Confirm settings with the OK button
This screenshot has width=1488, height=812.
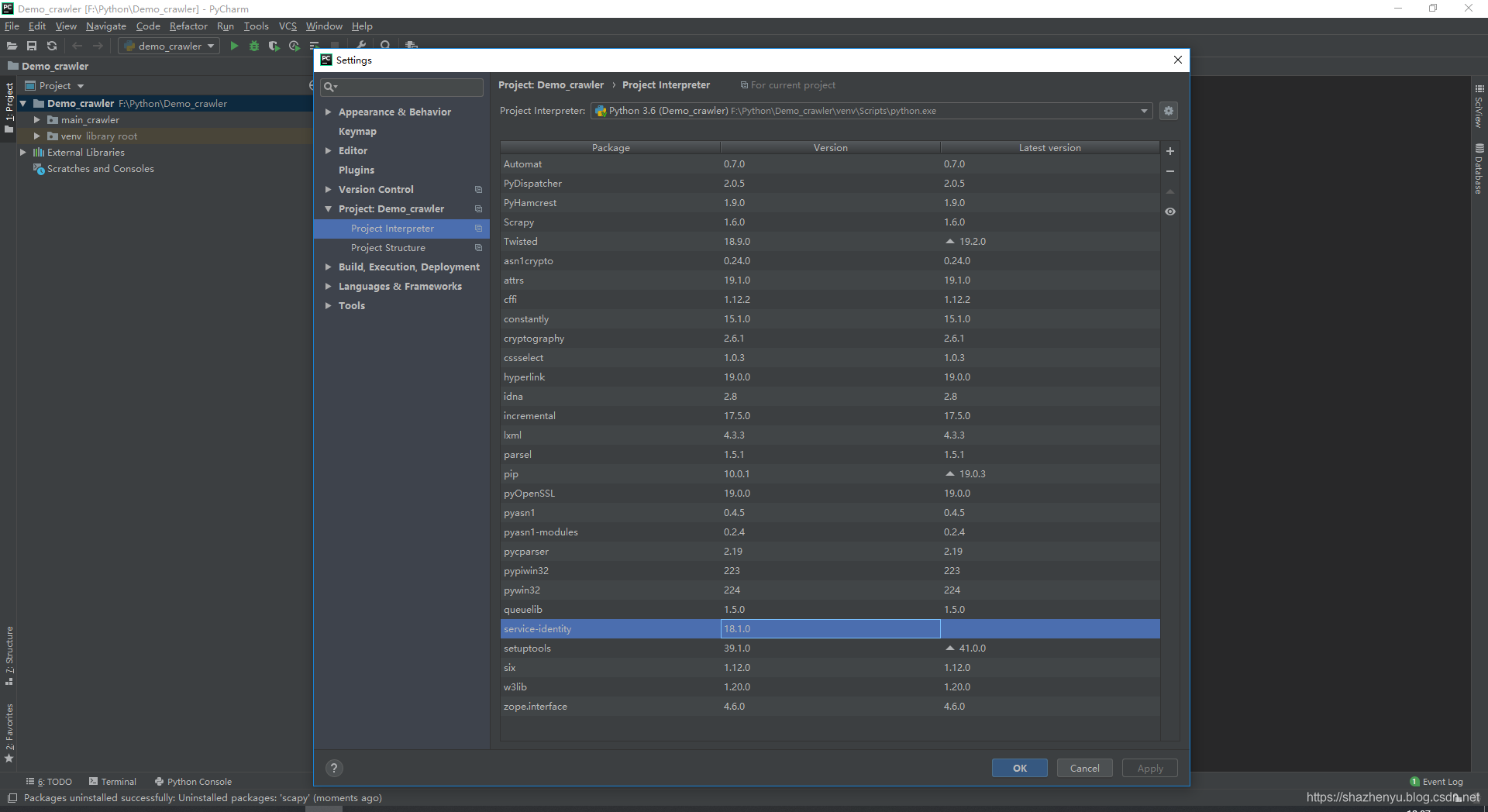(x=1020, y=768)
